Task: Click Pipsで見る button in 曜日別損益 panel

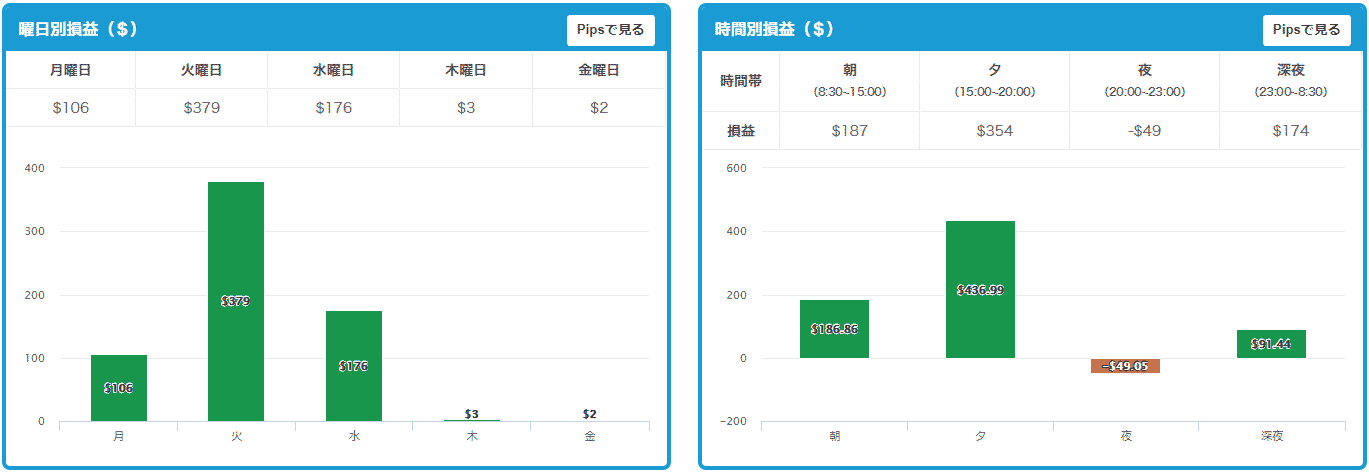Action: pos(610,30)
